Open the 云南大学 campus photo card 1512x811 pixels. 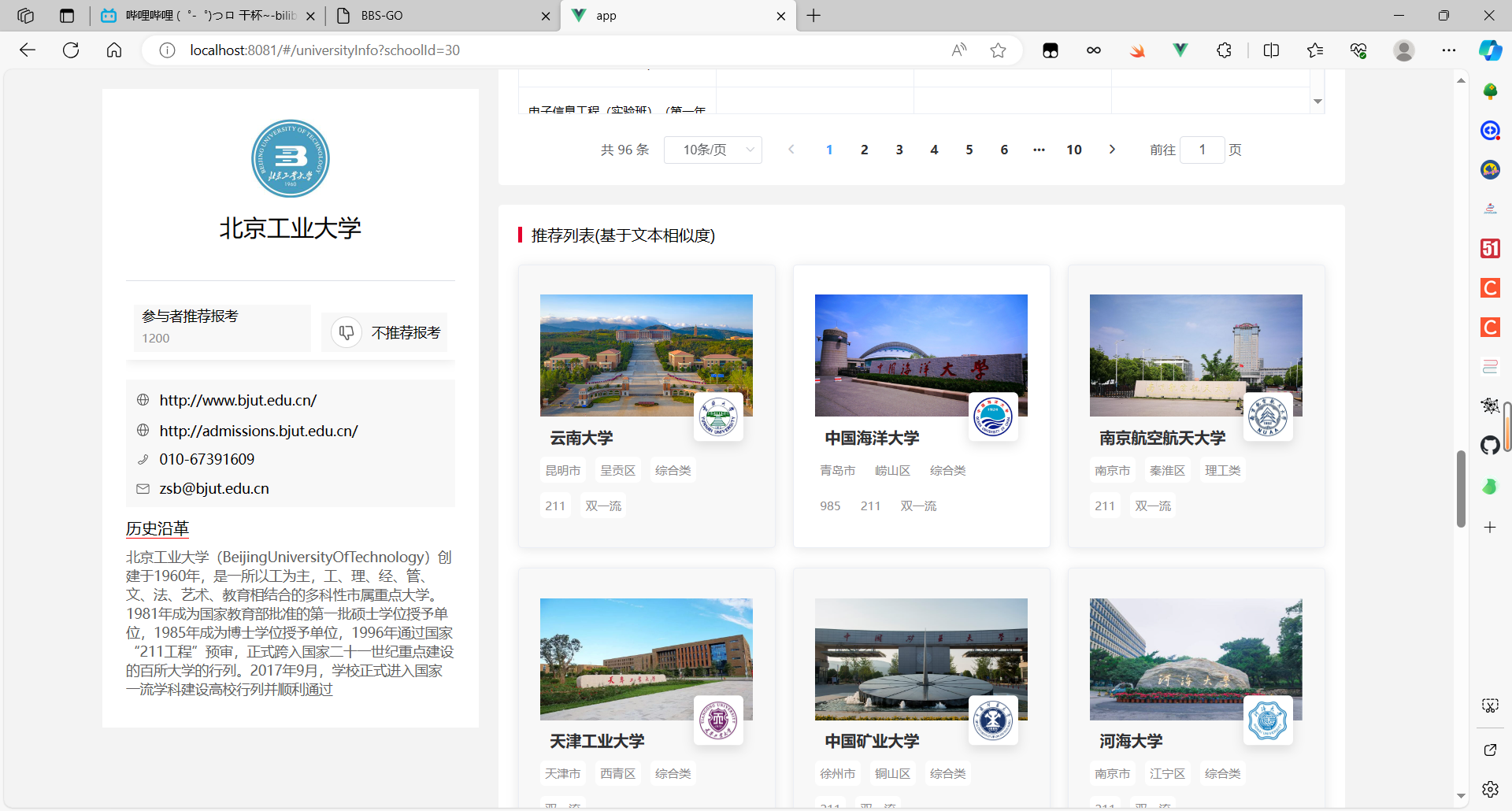(x=647, y=355)
